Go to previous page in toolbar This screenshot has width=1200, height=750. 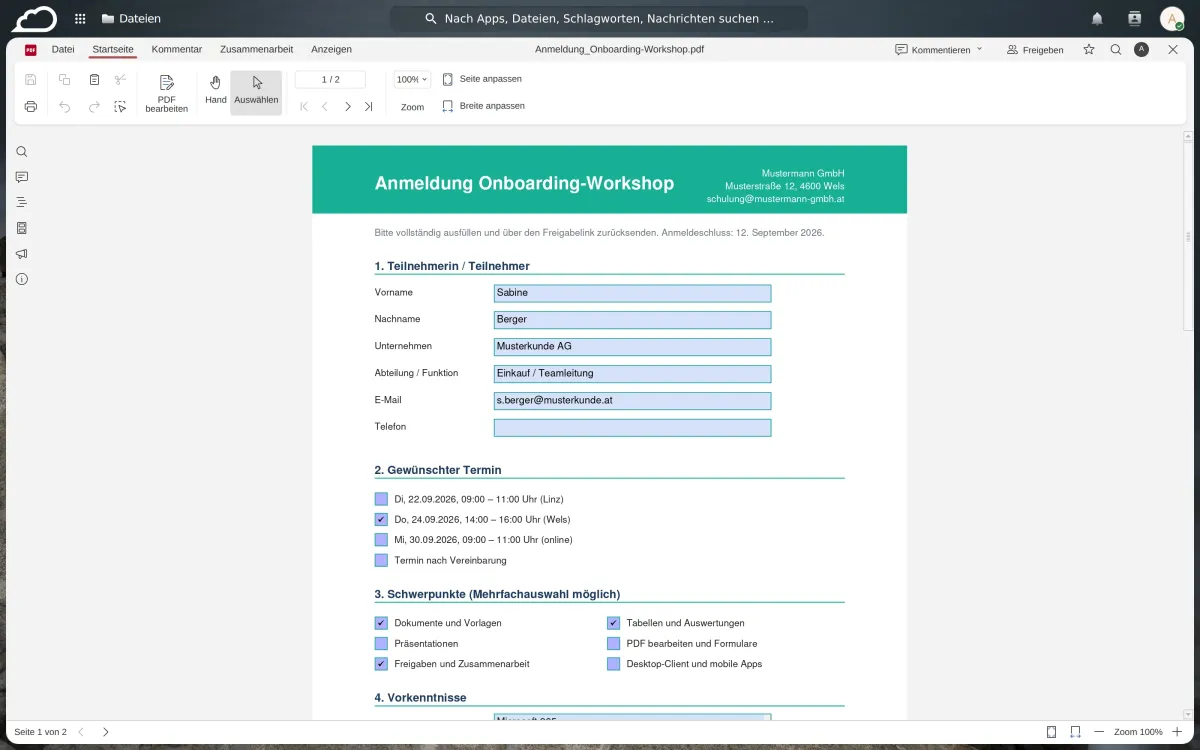[x=325, y=106]
